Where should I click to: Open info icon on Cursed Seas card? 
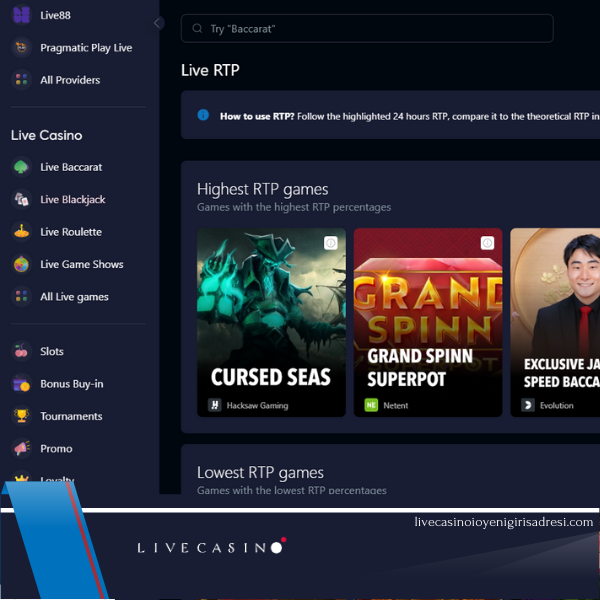(x=331, y=243)
